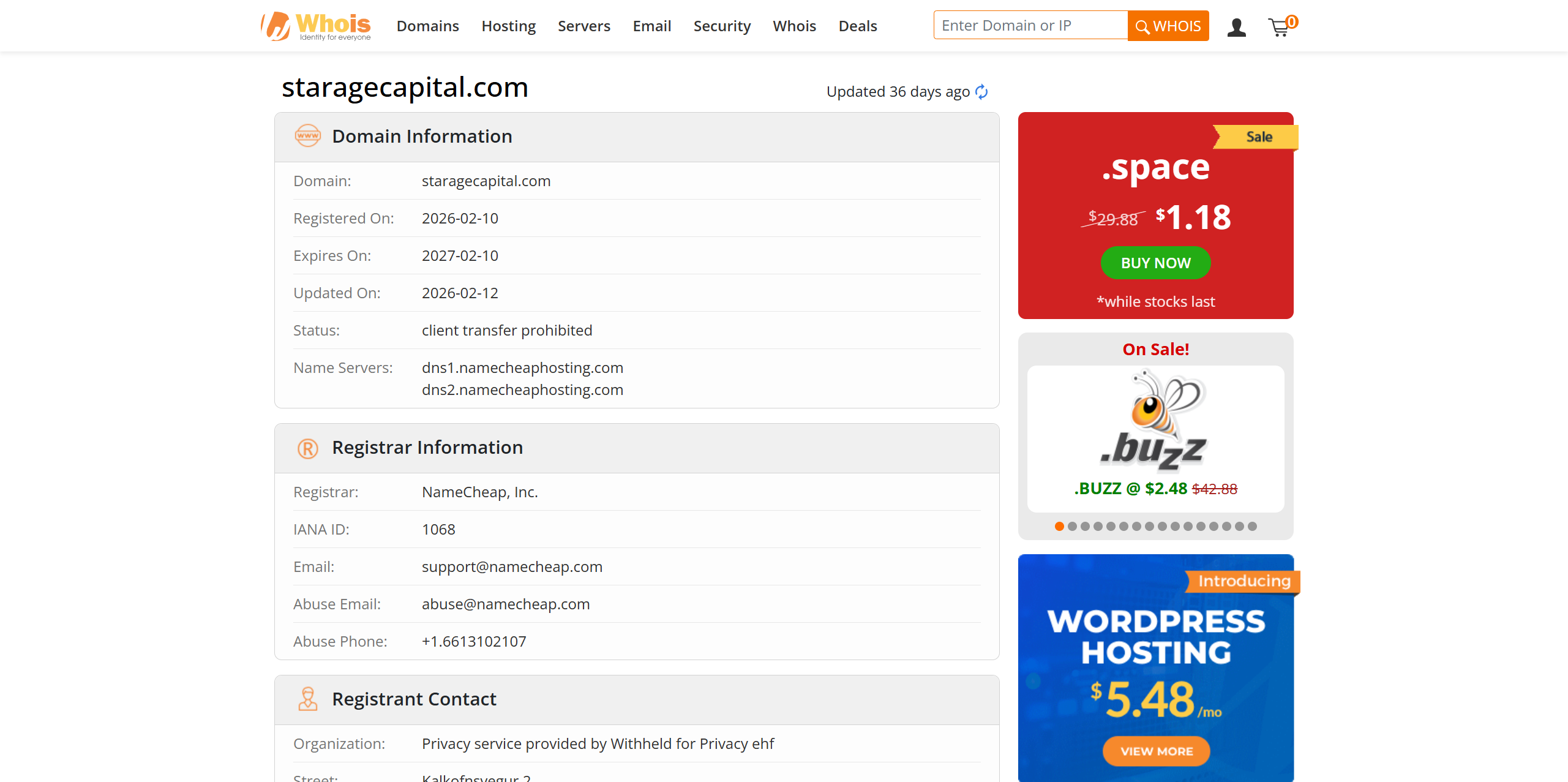Click the client transfer prohibited status

click(x=507, y=331)
